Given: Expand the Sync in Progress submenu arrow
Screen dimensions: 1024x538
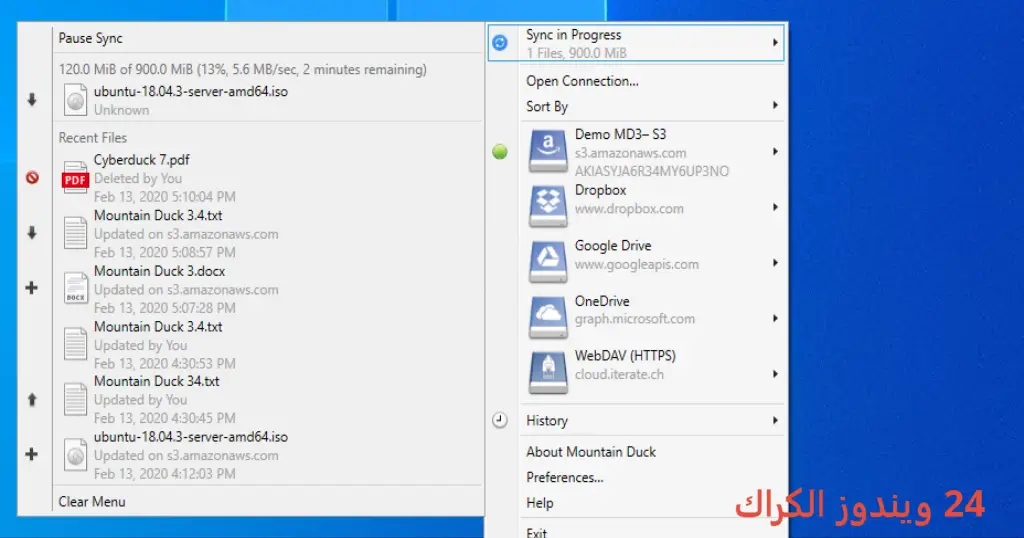Looking at the screenshot, I should coord(775,42).
